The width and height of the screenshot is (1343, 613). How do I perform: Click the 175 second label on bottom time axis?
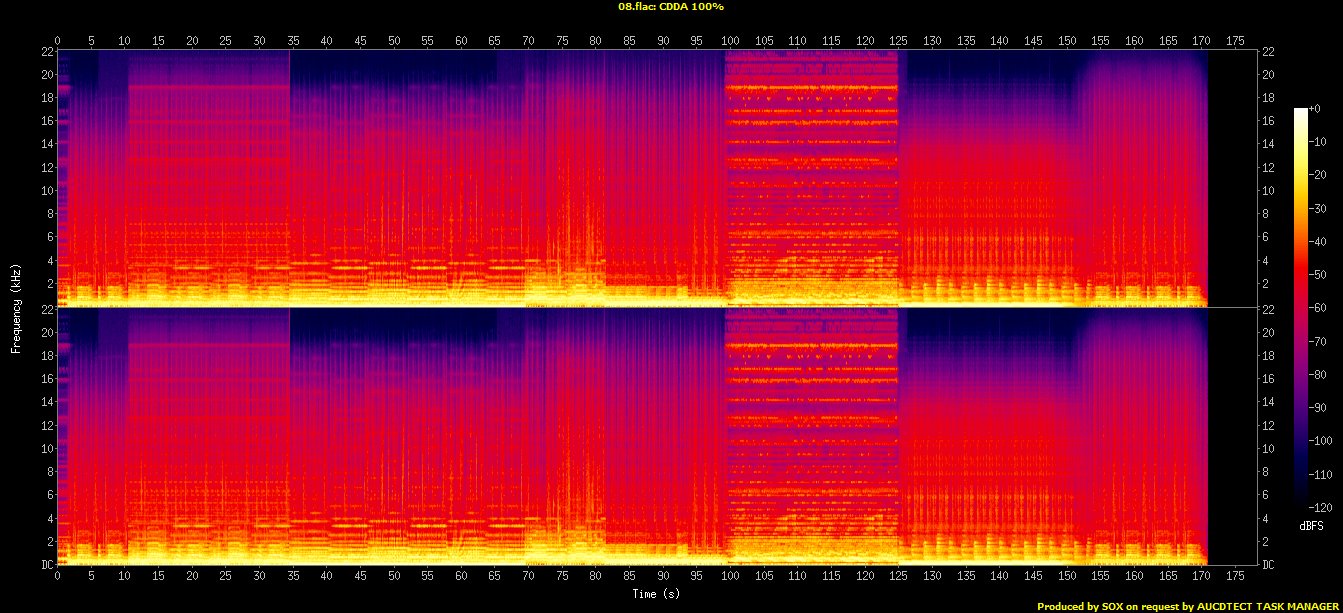(1235, 576)
